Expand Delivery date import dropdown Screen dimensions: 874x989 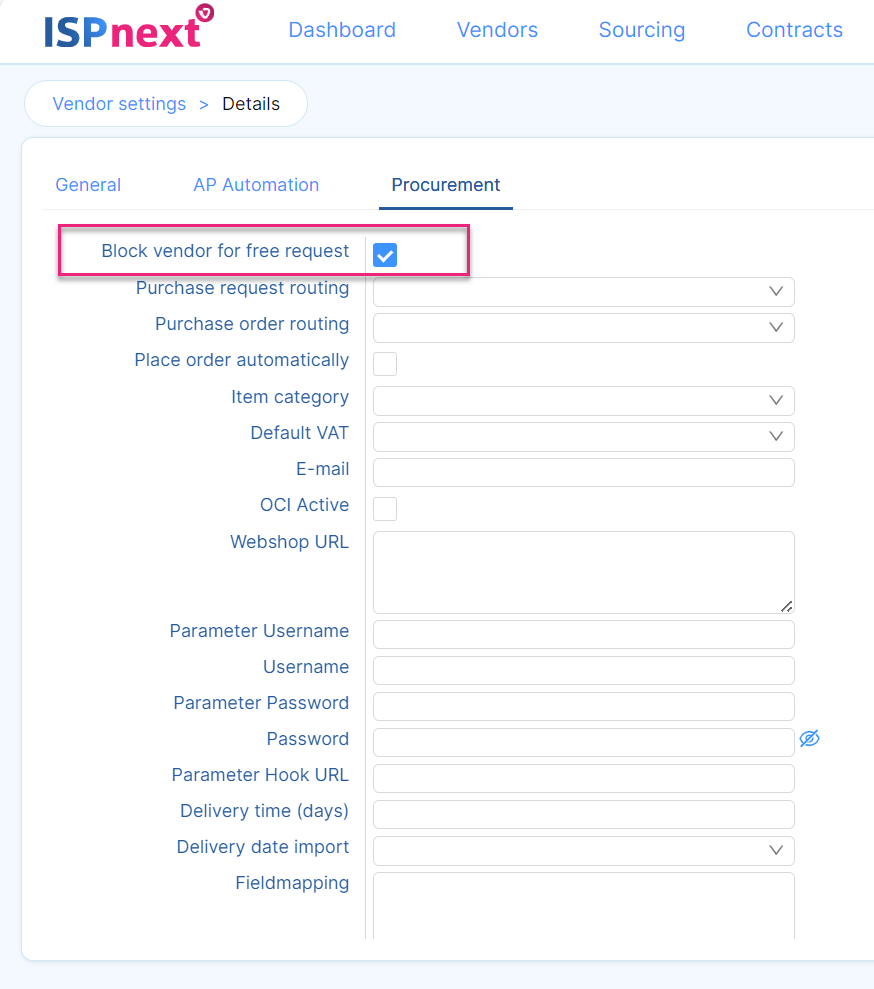point(583,851)
